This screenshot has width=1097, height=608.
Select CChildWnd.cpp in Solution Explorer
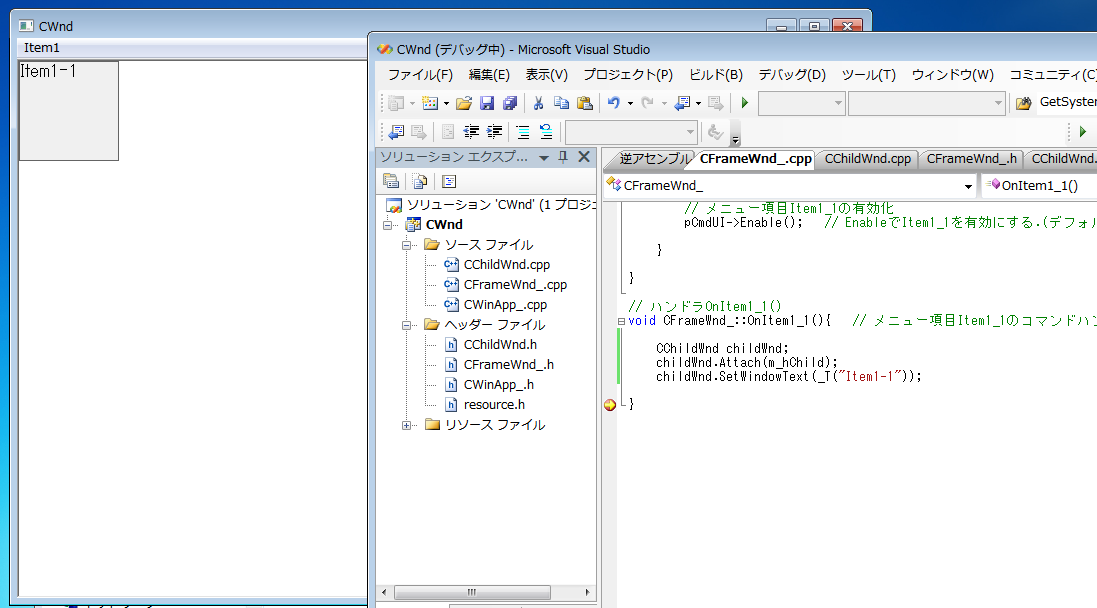click(507, 265)
